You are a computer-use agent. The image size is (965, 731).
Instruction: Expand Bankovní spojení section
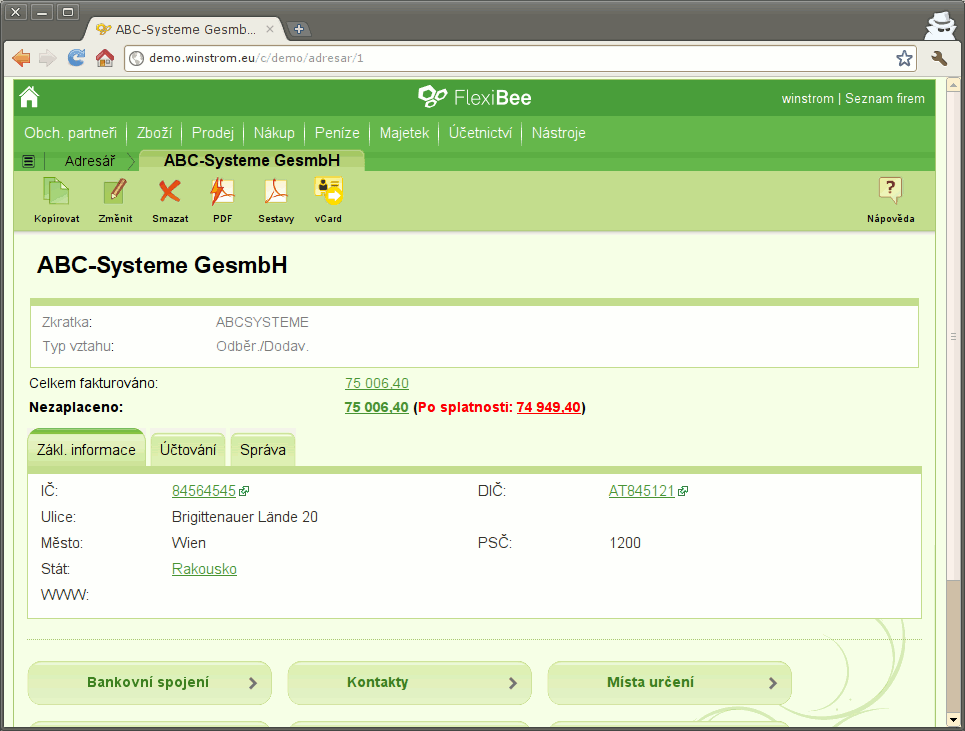pos(150,682)
